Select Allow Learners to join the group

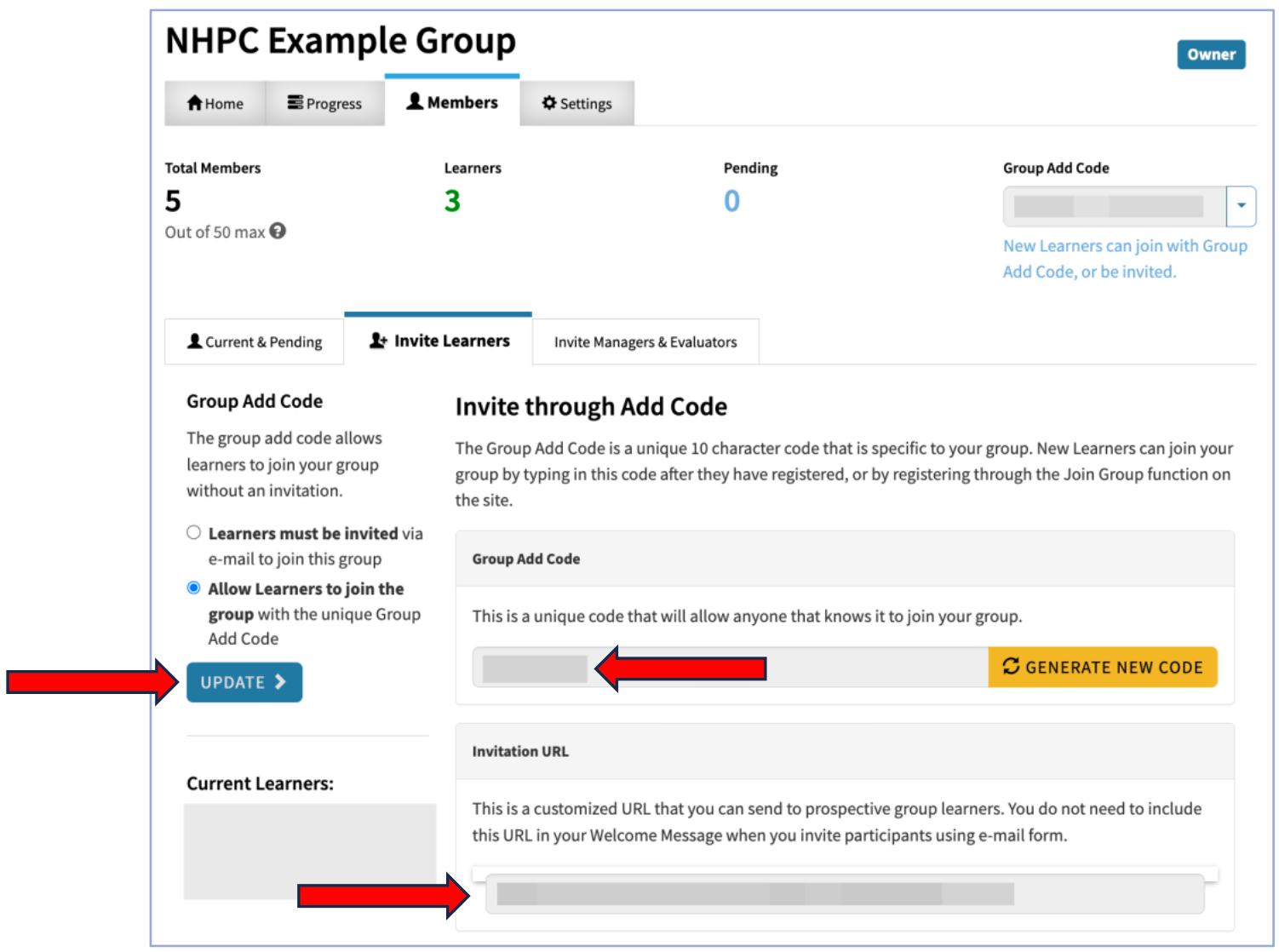[x=194, y=588]
